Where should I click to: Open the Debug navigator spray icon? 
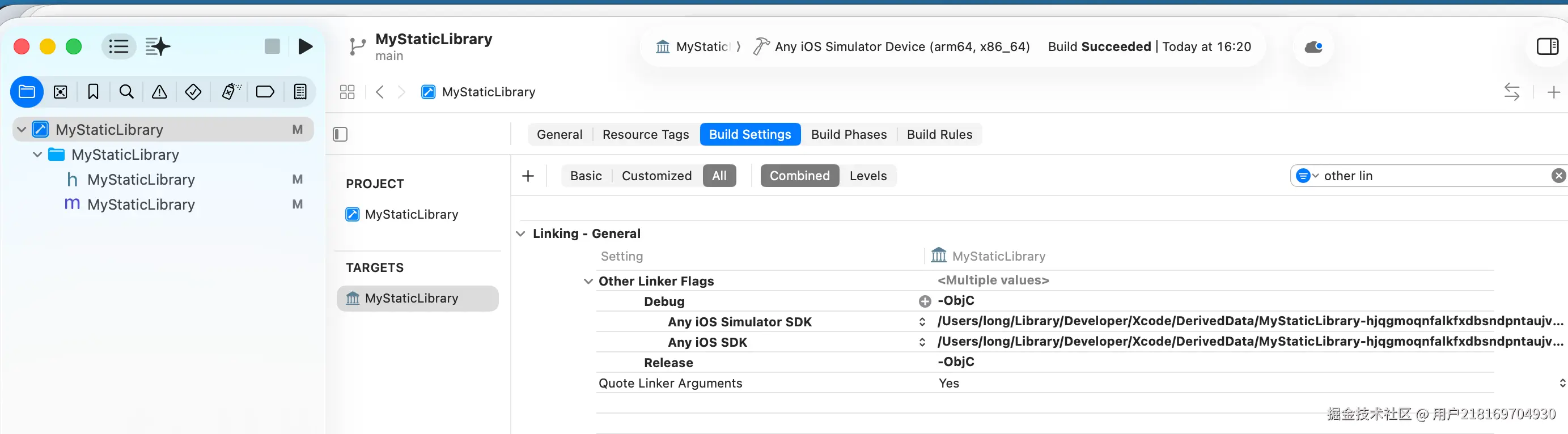point(231,92)
